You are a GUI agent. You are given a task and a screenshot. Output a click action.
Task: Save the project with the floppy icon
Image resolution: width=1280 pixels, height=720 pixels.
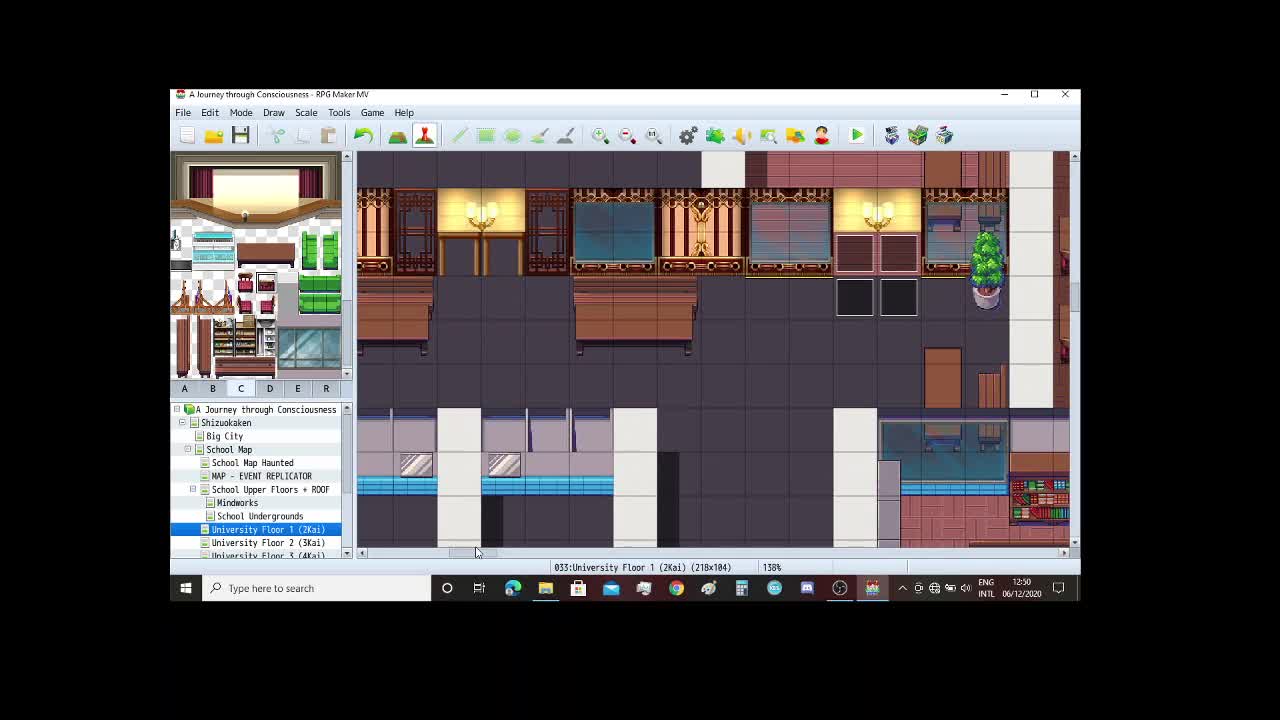point(241,135)
